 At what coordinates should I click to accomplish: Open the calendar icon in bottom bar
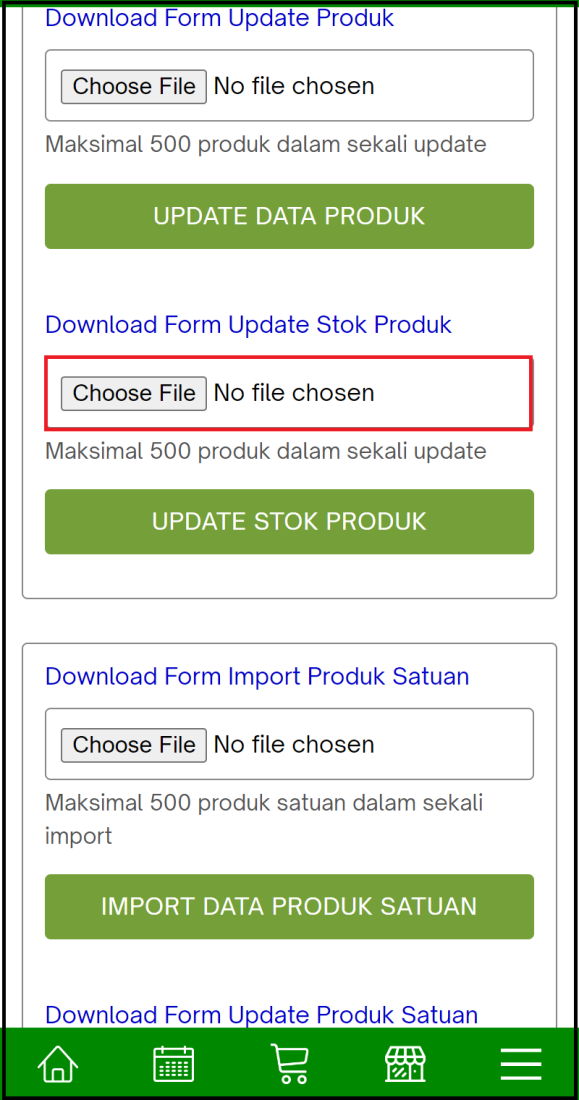pos(173,1063)
